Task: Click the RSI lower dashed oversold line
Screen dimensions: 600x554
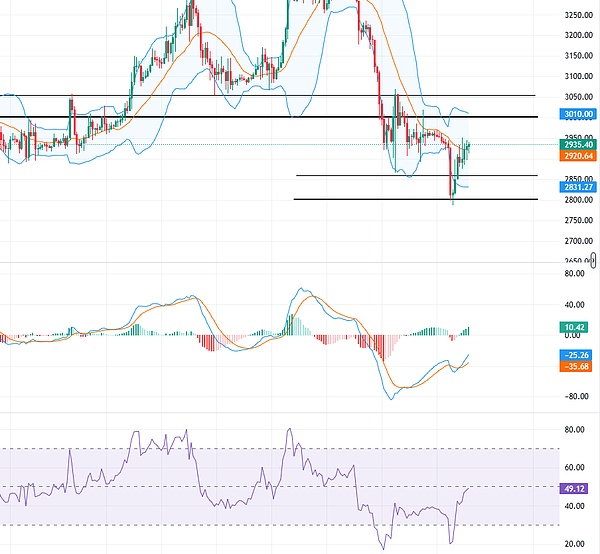Action: click(250, 525)
